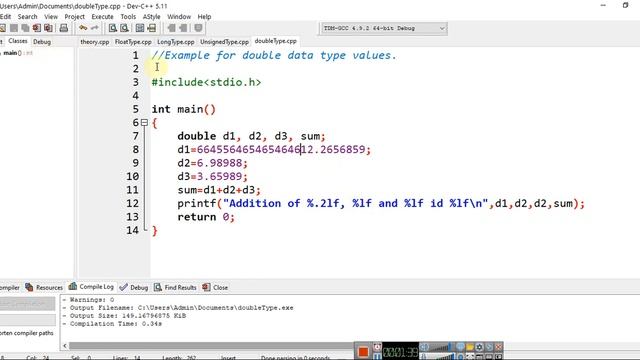Click the Find toolbar icon

[113, 28]
